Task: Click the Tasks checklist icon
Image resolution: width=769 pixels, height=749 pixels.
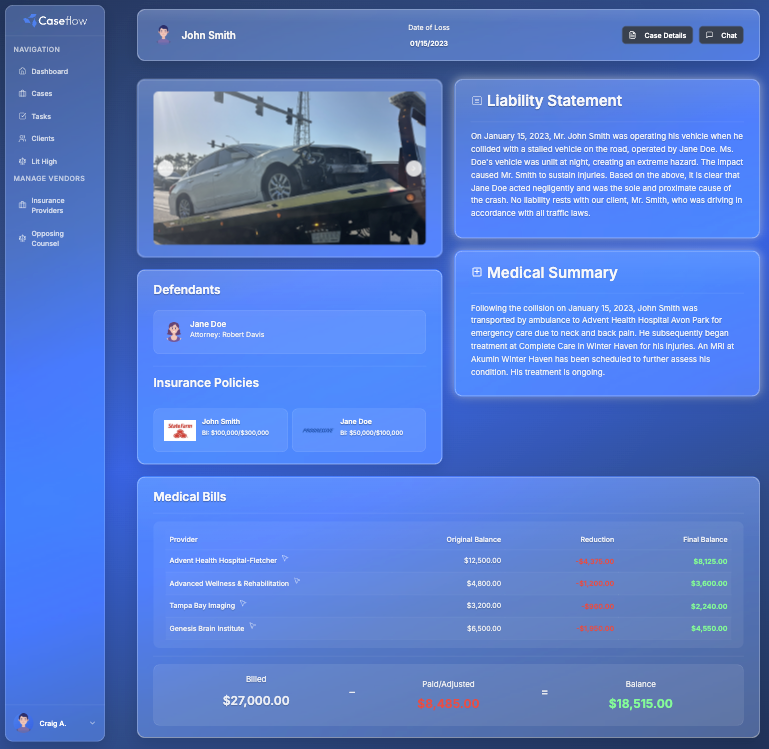Action: 22,116
